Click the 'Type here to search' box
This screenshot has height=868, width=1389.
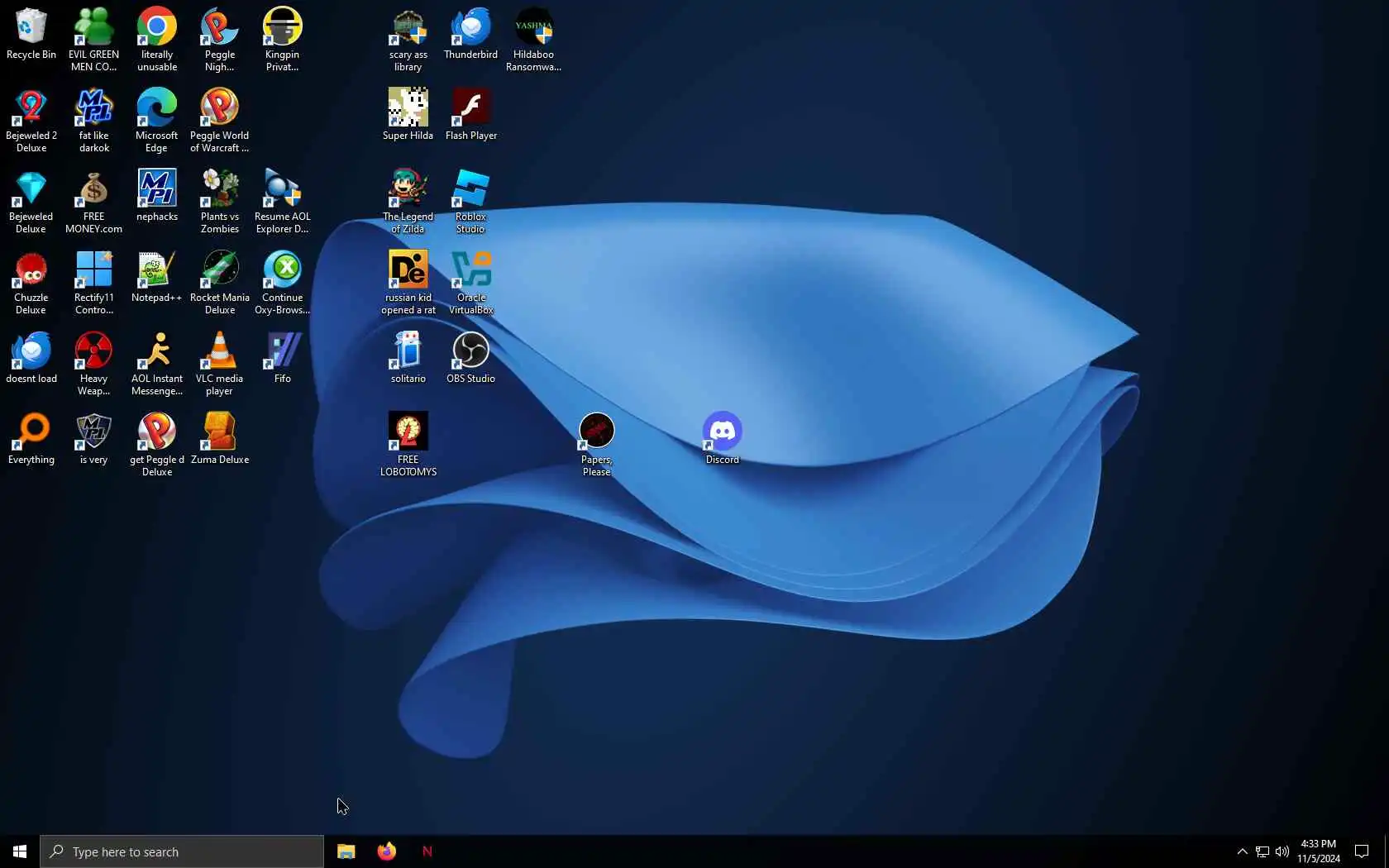tap(182, 851)
